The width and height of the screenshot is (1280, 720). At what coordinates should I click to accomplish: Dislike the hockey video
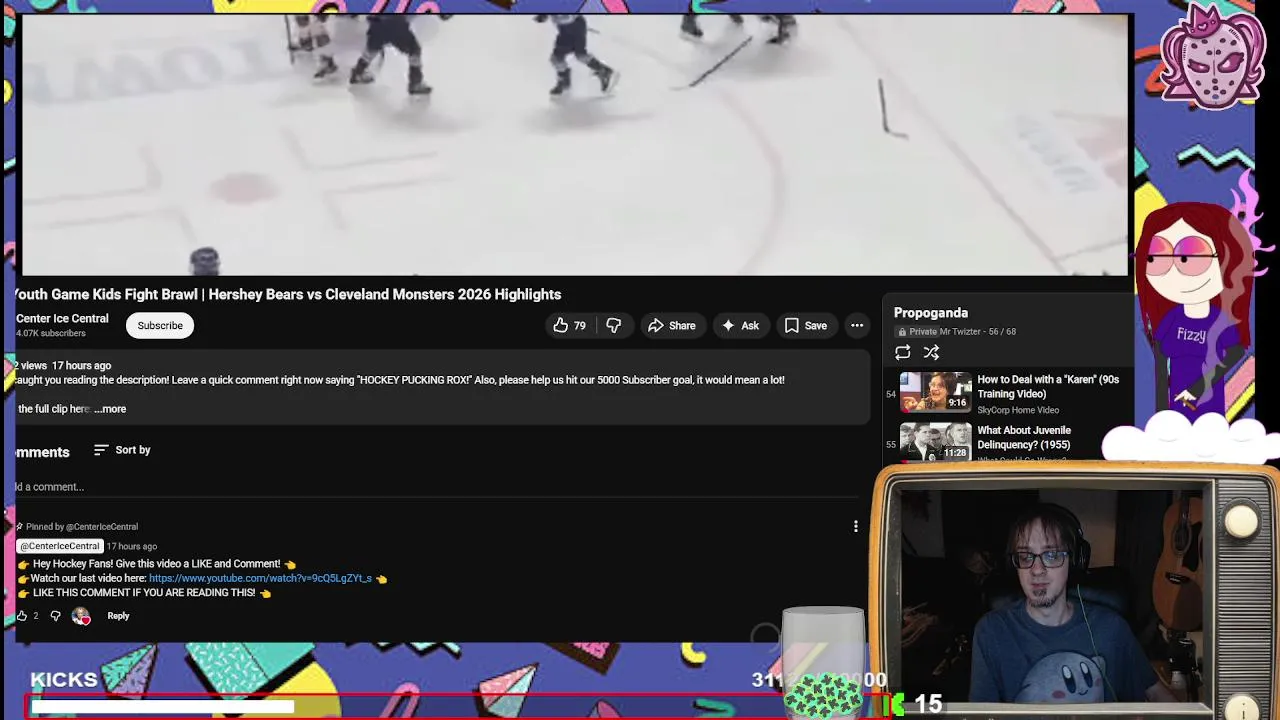(x=613, y=325)
